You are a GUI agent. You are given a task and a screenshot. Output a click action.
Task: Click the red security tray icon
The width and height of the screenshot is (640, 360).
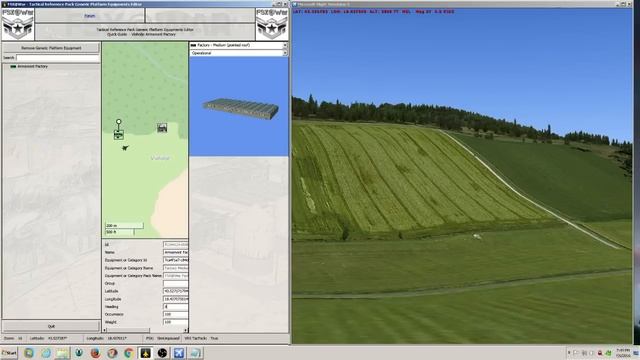(x=600, y=353)
